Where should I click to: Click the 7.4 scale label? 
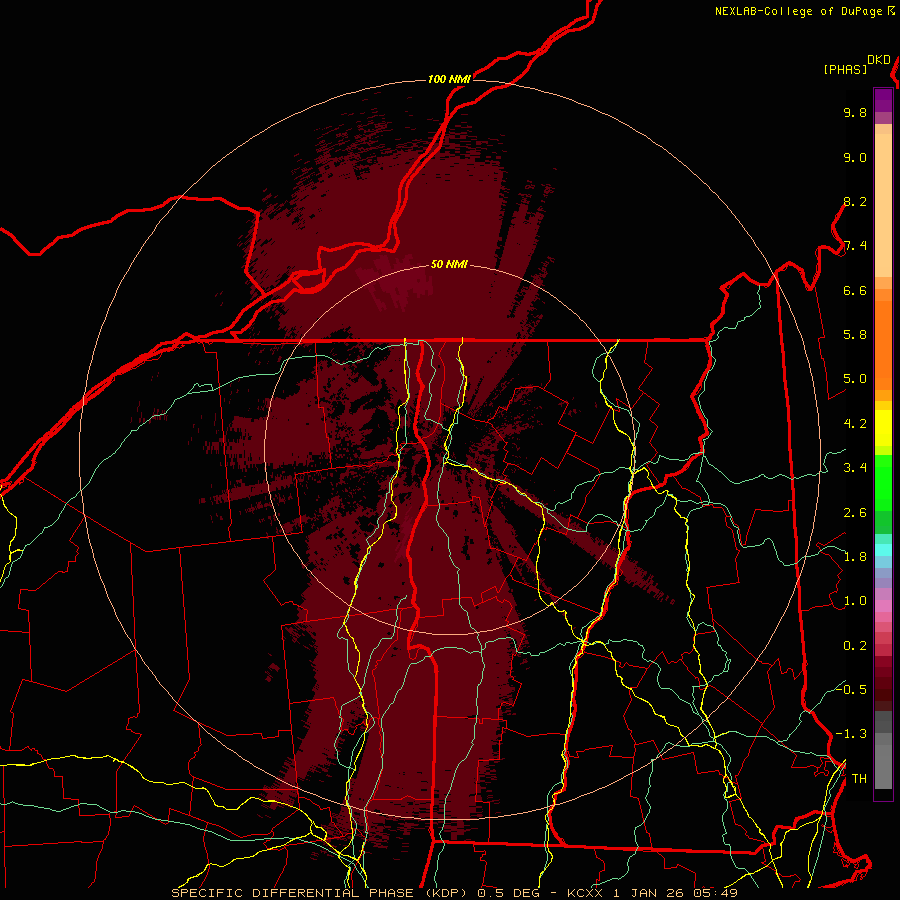click(x=855, y=246)
